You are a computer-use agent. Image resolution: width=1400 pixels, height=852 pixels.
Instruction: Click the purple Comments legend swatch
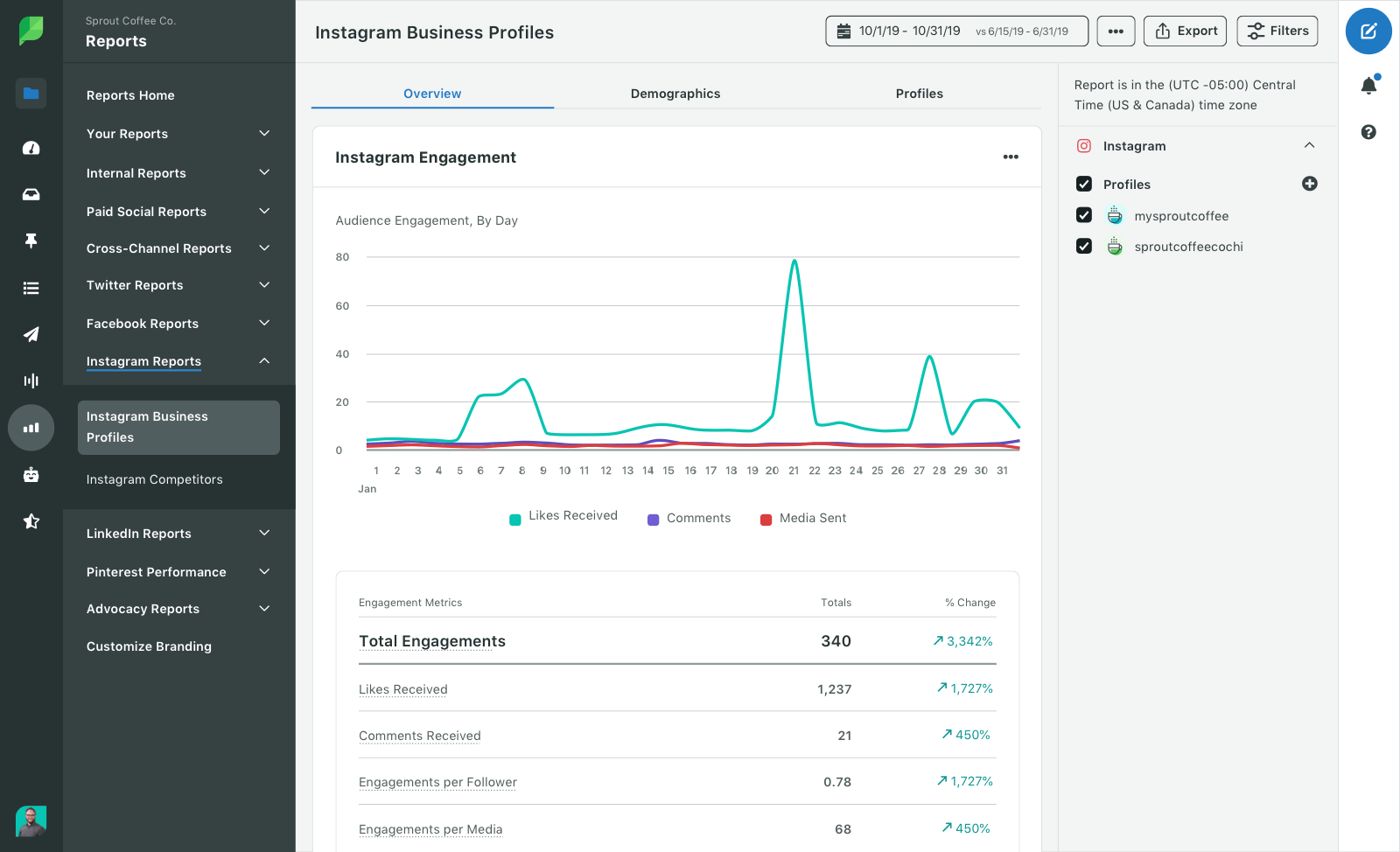(x=653, y=520)
